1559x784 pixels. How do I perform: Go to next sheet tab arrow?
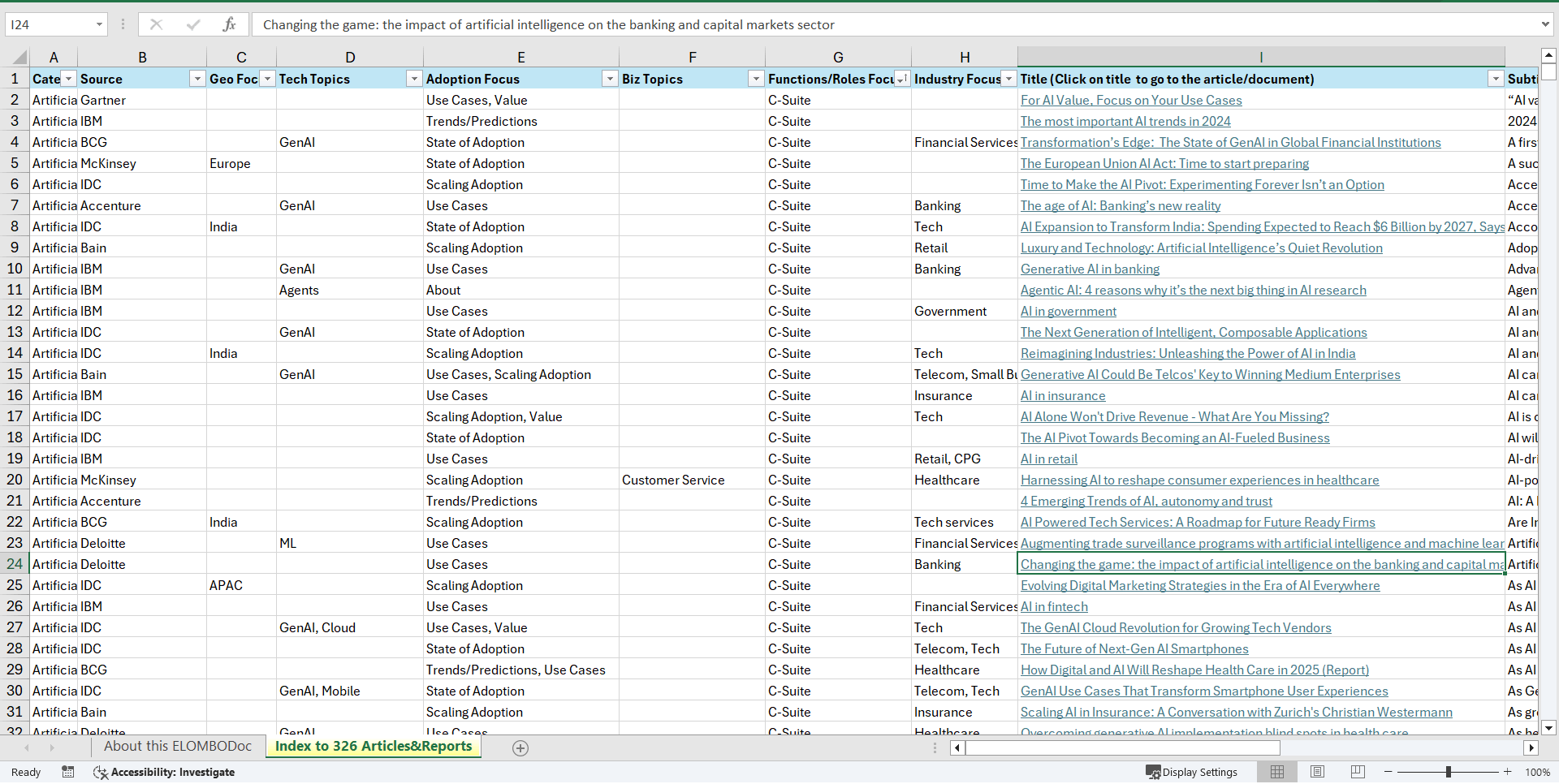(x=52, y=747)
